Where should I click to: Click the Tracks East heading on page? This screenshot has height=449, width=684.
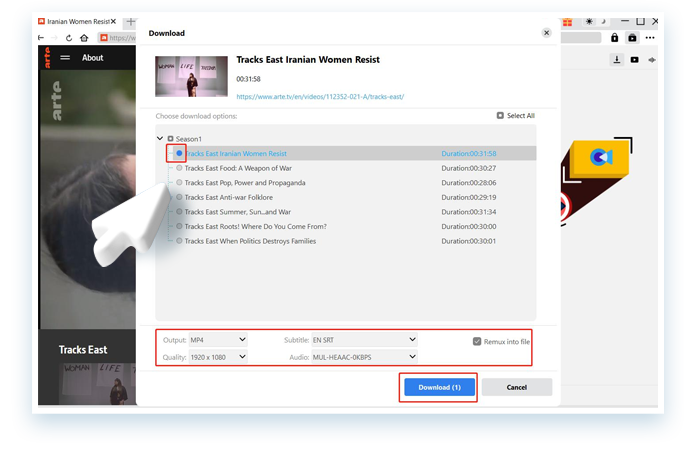83,350
